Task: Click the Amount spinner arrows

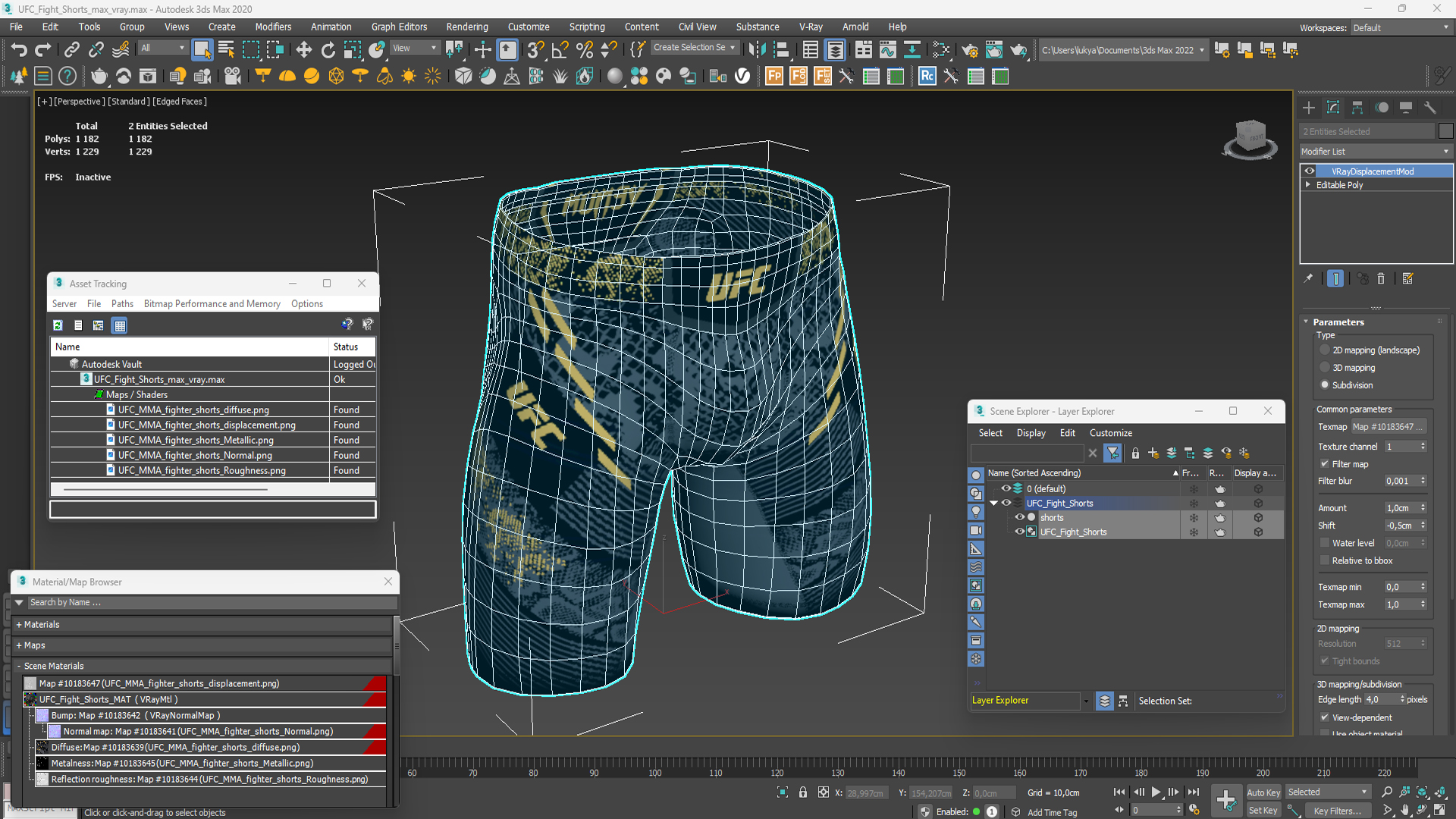Action: click(1423, 508)
